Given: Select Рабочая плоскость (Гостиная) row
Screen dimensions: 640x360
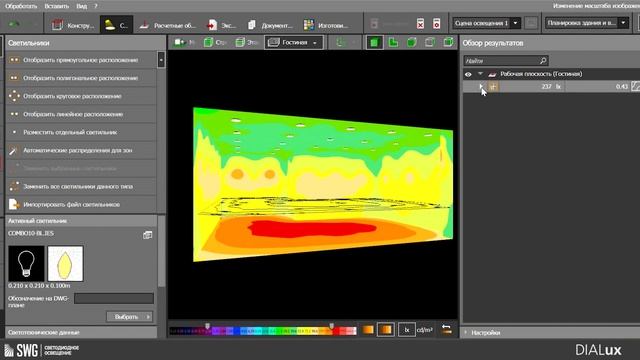Looking at the screenshot, I should point(551,74).
